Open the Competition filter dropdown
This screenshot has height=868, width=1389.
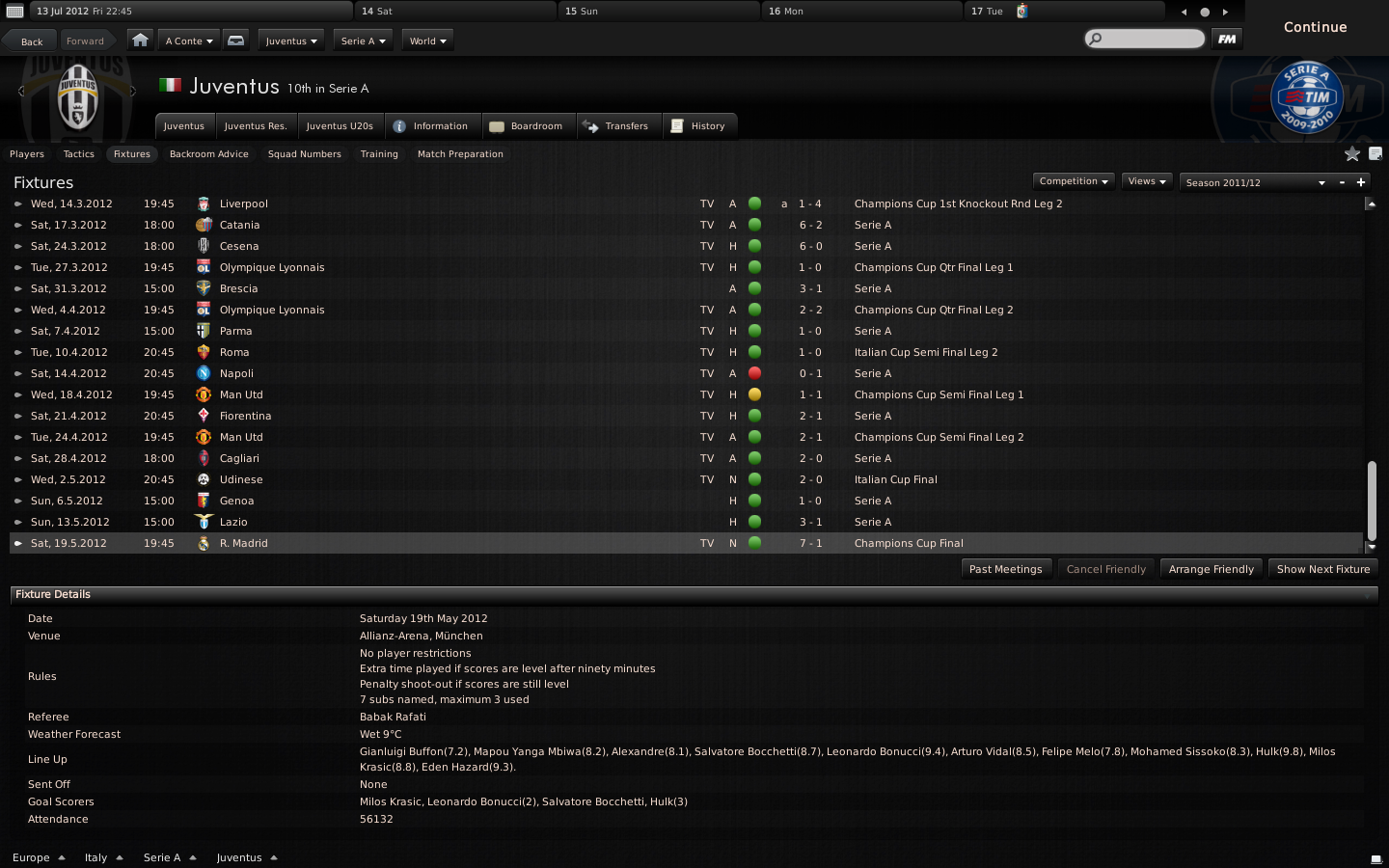pyautogui.click(x=1074, y=181)
